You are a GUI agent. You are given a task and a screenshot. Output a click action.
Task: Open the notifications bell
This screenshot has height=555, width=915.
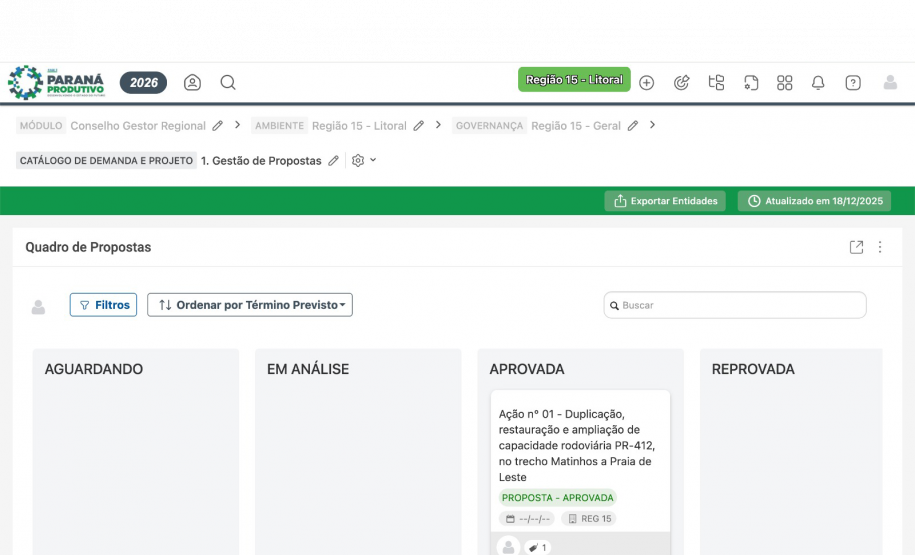818,83
